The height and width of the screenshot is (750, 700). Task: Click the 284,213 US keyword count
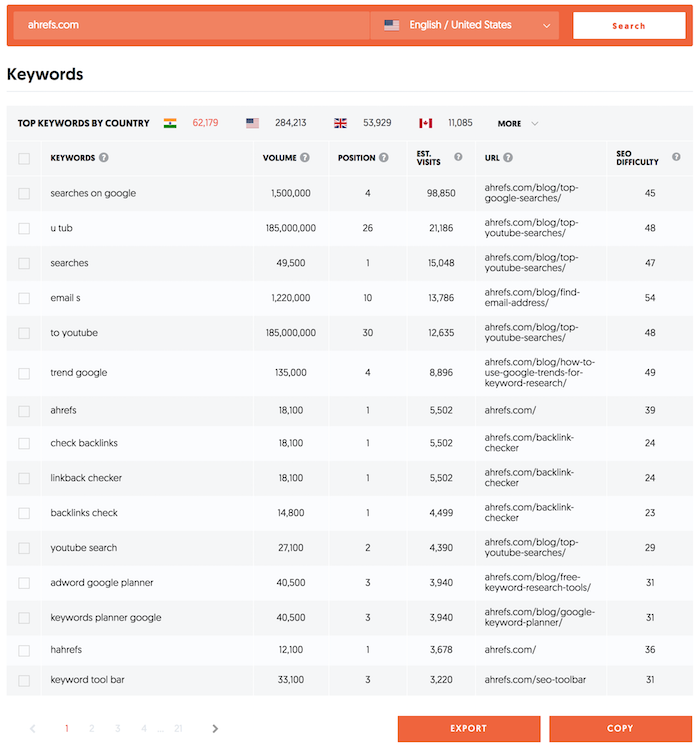(x=290, y=123)
